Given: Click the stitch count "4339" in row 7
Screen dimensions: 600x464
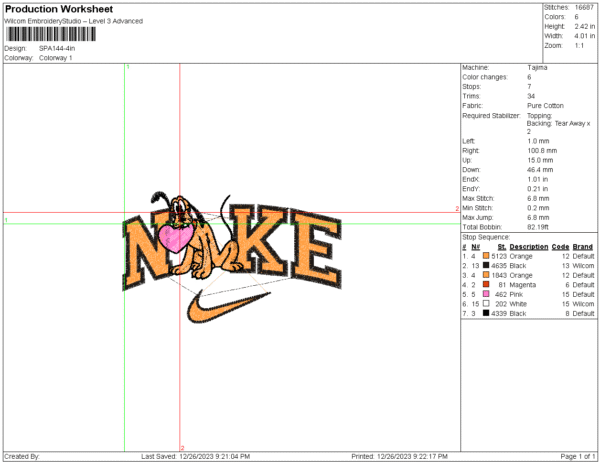Looking at the screenshot, I should [x=499, y=314].
